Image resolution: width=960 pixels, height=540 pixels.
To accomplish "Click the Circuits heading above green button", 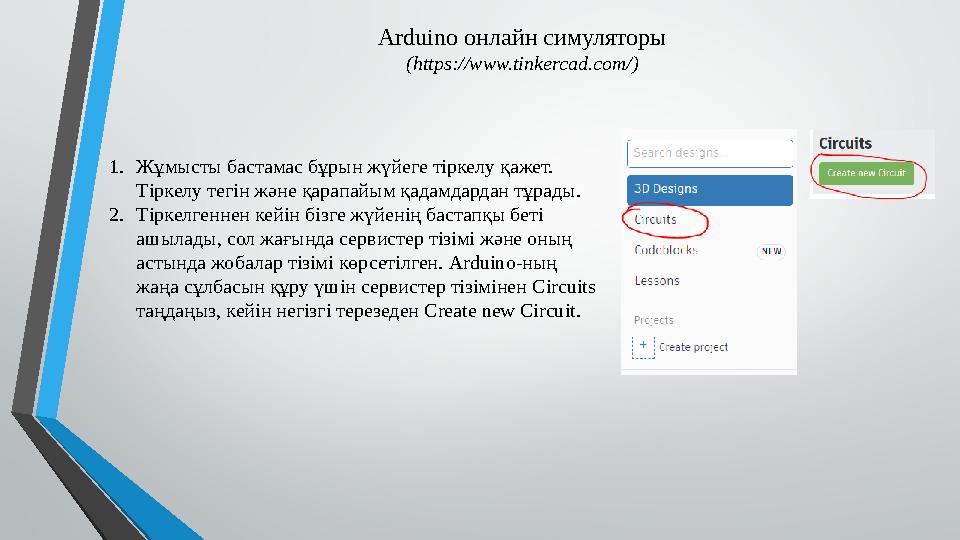I will (845, 143).
